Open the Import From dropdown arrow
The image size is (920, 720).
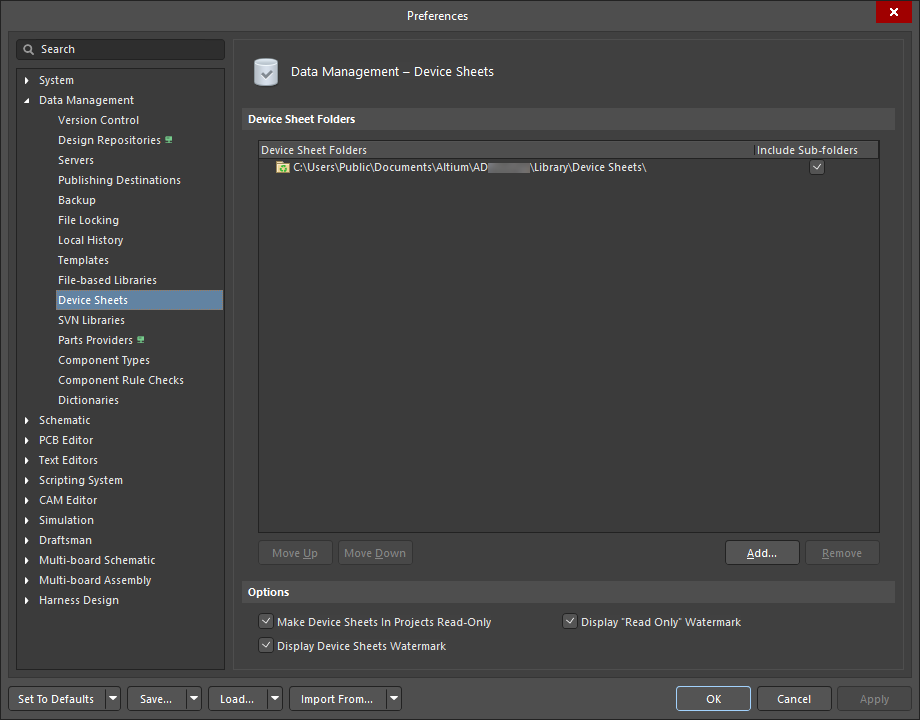394,699
